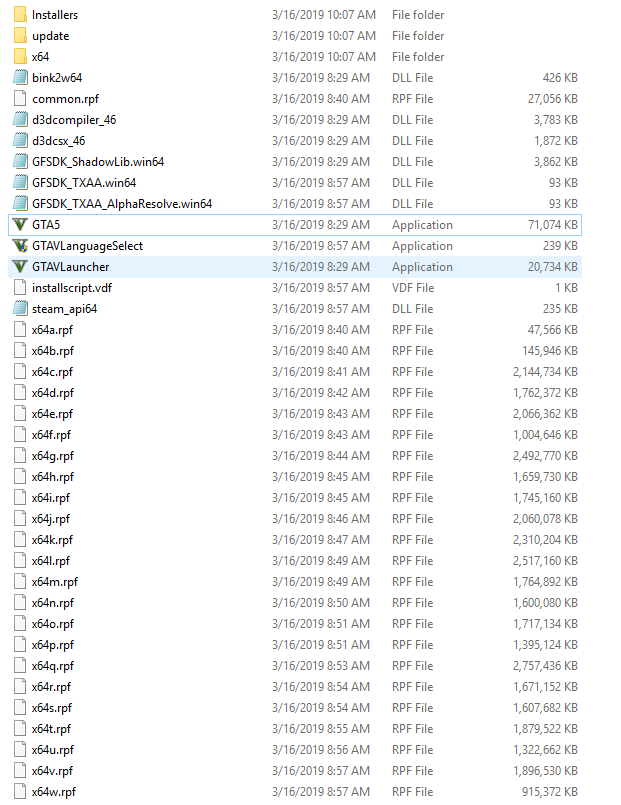The image size is (621, 805).
Task: Click the x64f.rpf file icon
Action: [x=20, y=435]
